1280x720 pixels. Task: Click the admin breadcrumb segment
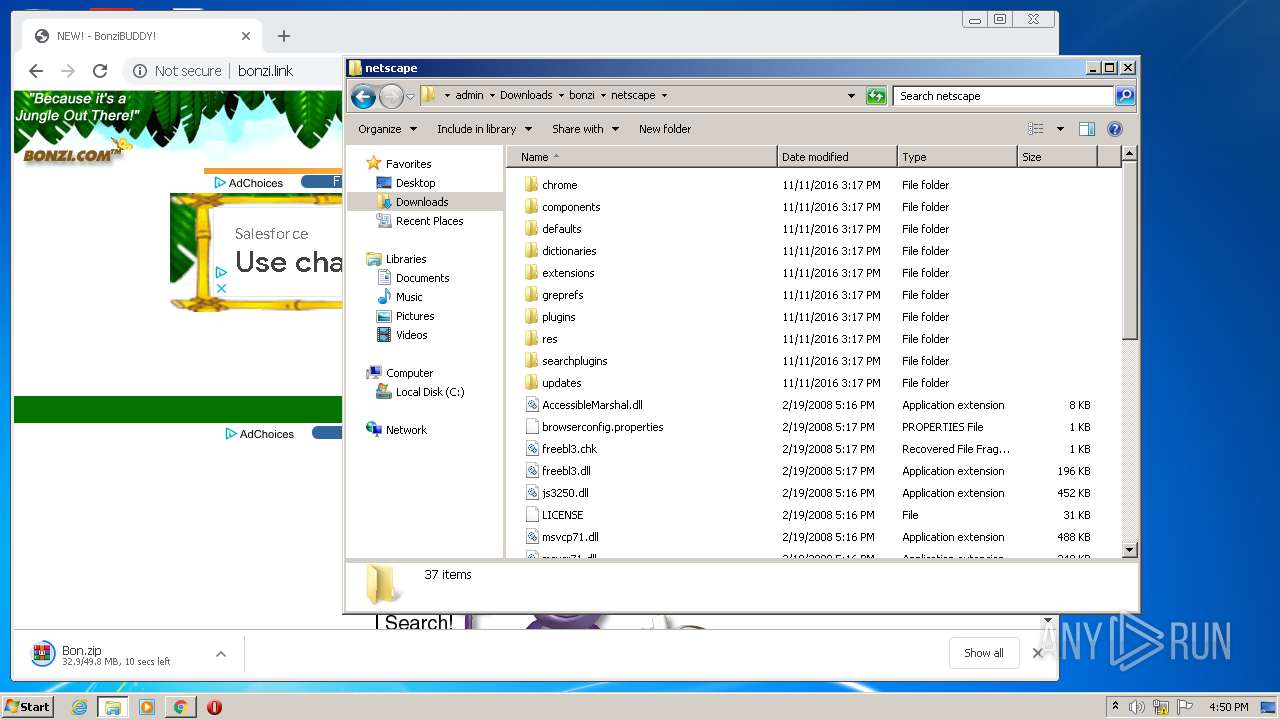[469, 96]
